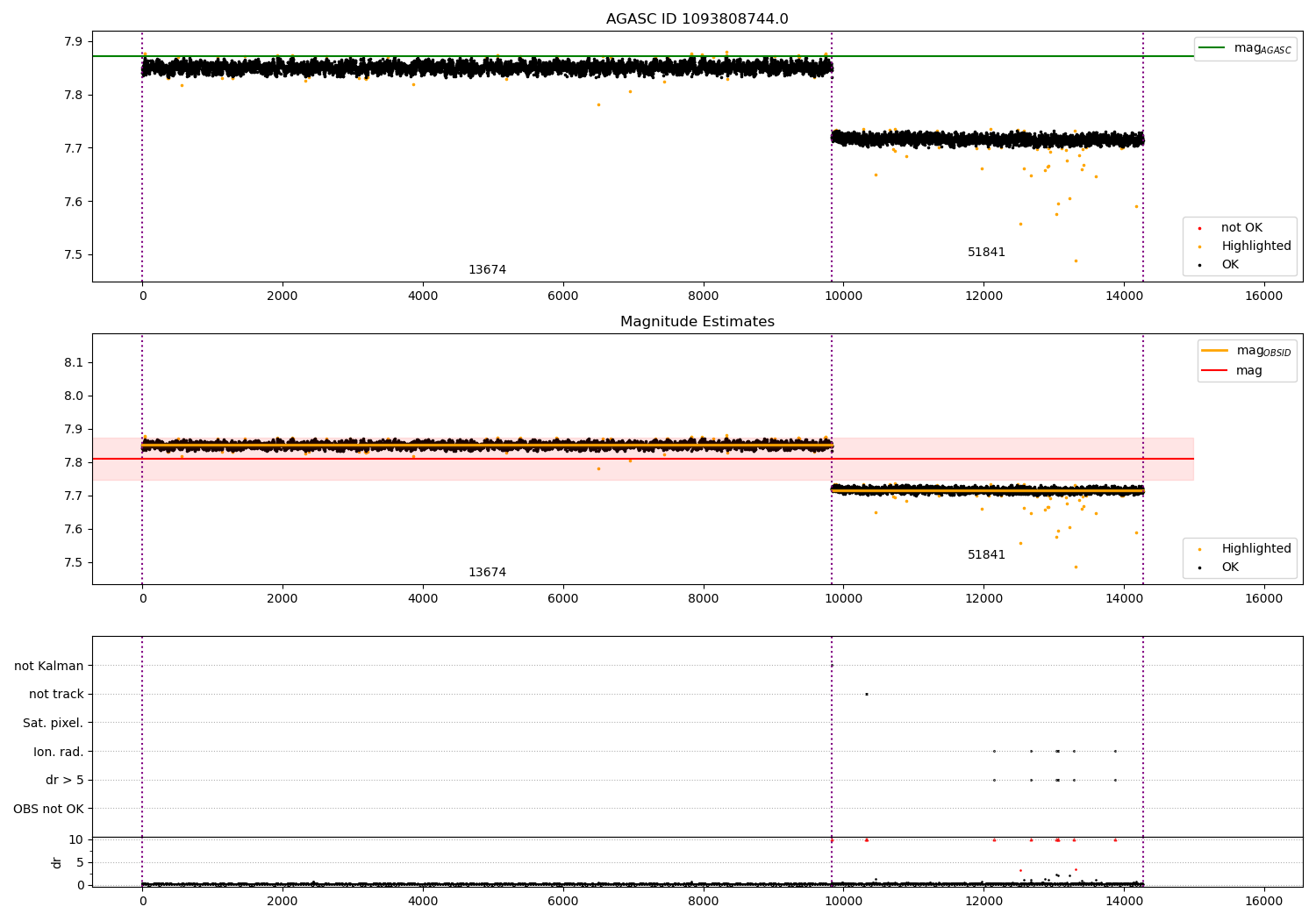Click 'Highlighted' legend entry in the top plot
This screenshot has height=921, width=1316.
[x=1245, y=246]
